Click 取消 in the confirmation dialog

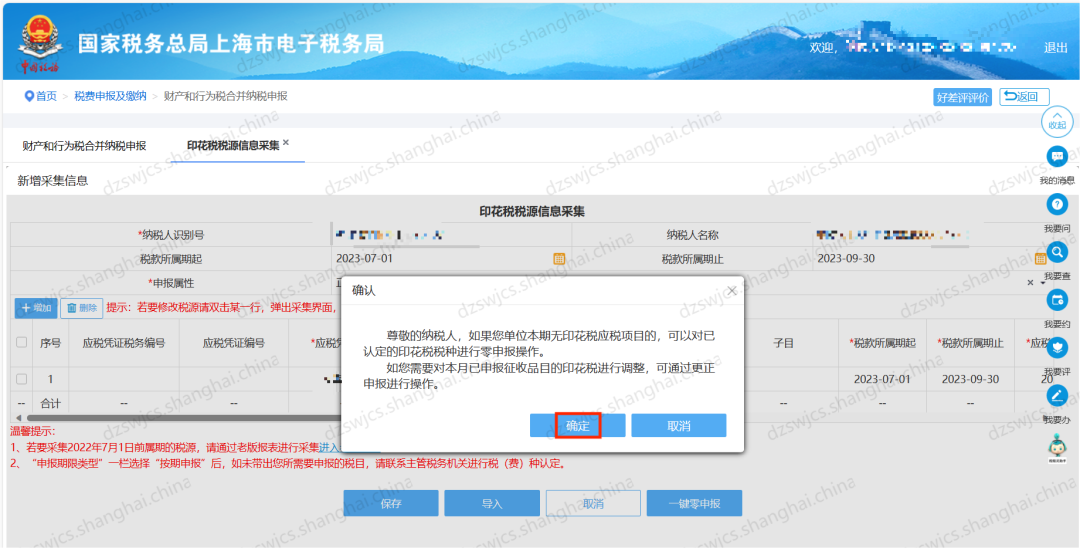point(678,425)
